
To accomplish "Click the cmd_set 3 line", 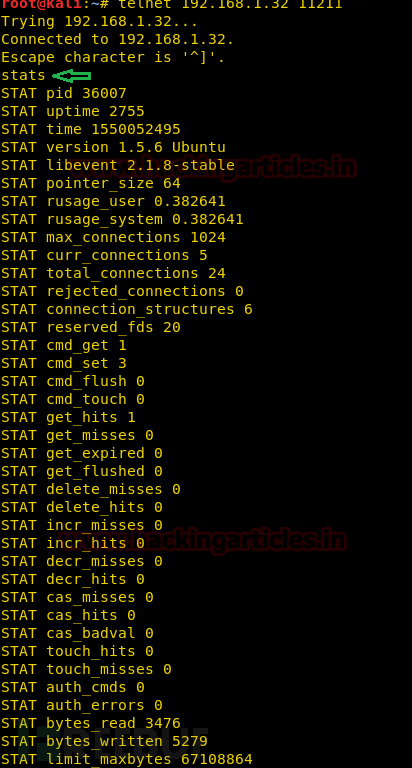I will click(64, 363).
